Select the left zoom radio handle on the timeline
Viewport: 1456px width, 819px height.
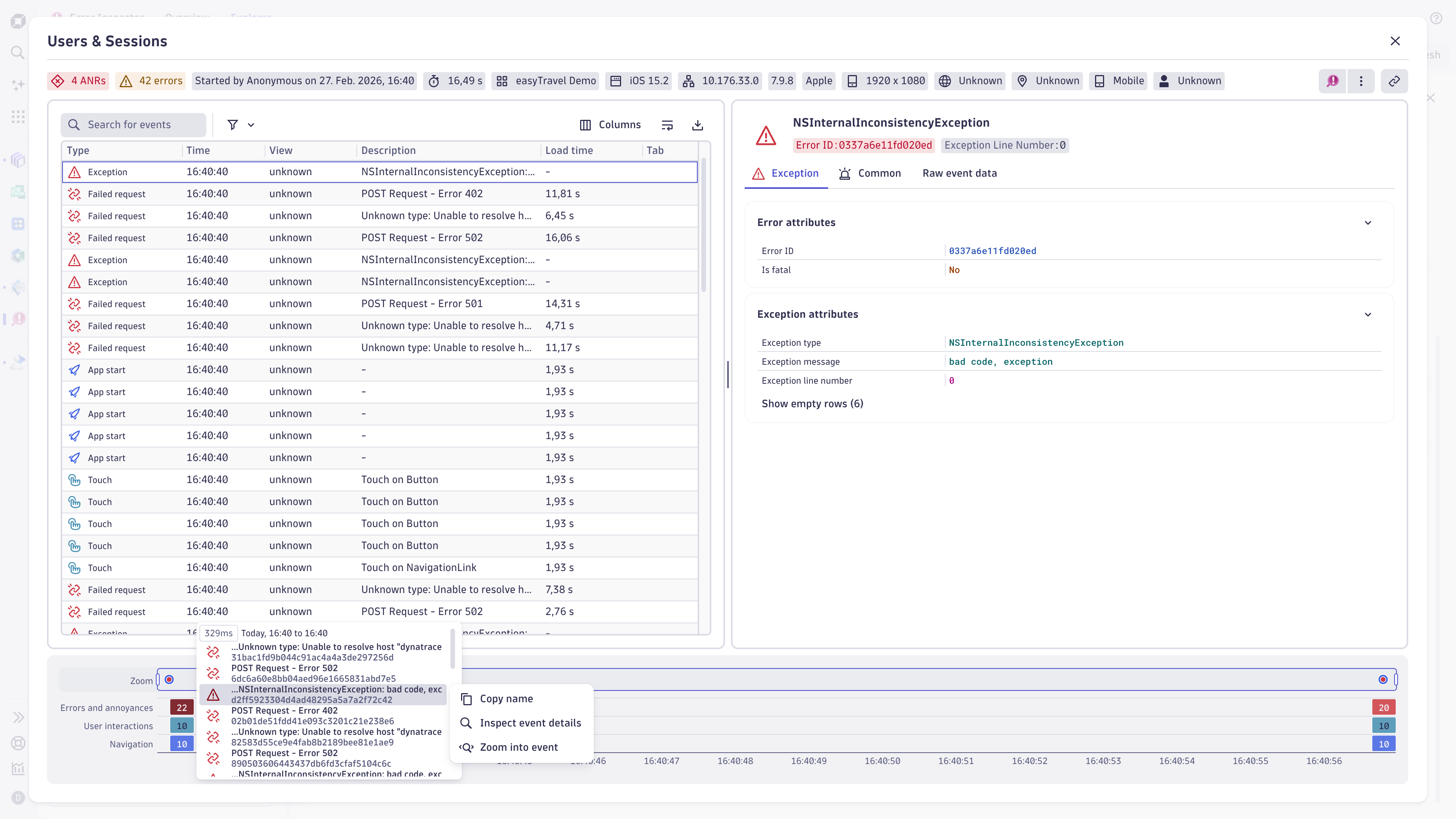coord(169,679)
